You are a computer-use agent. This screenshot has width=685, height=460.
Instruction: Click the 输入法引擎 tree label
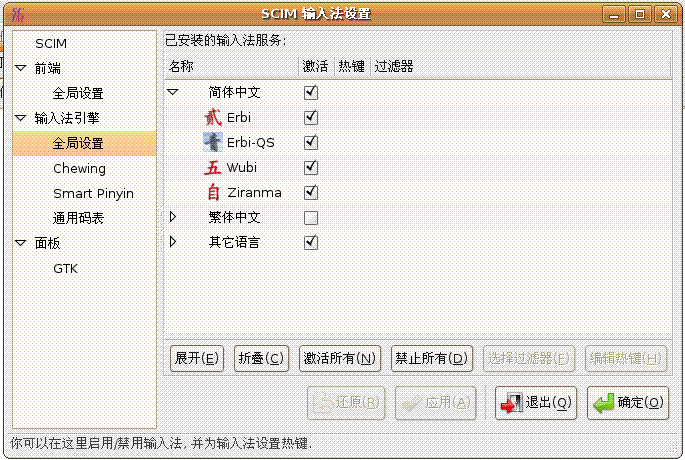pos(67,118)
